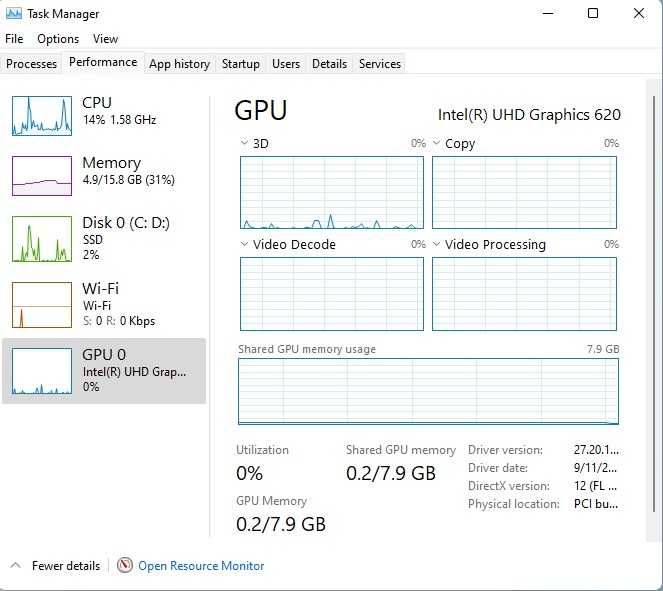Click the Fewer details collapse arrow icon
This screenshot has width=663, height=591.
(x=15, y=565)
